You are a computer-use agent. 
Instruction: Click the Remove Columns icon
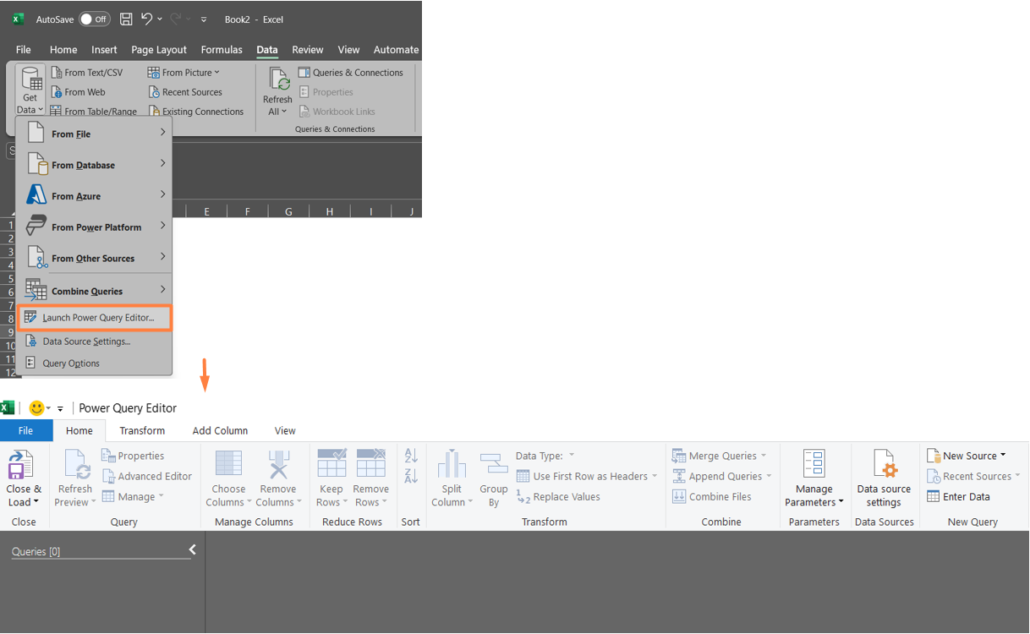[x=278, y=465]
